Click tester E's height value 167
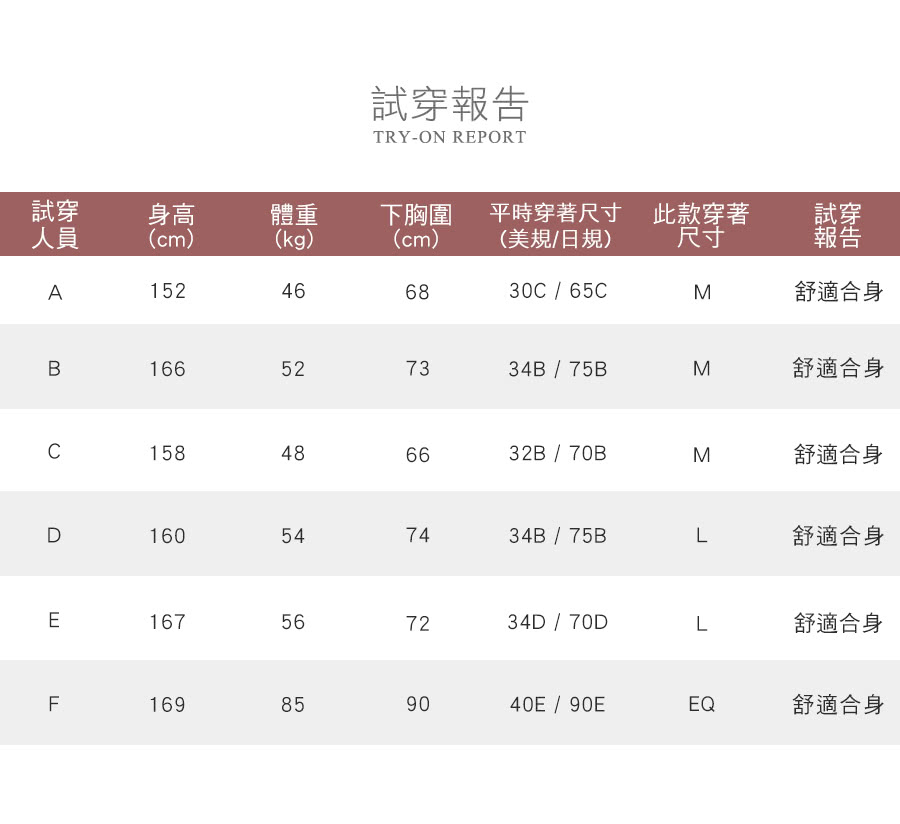The image size is (900, 824). tap(168, 622)
